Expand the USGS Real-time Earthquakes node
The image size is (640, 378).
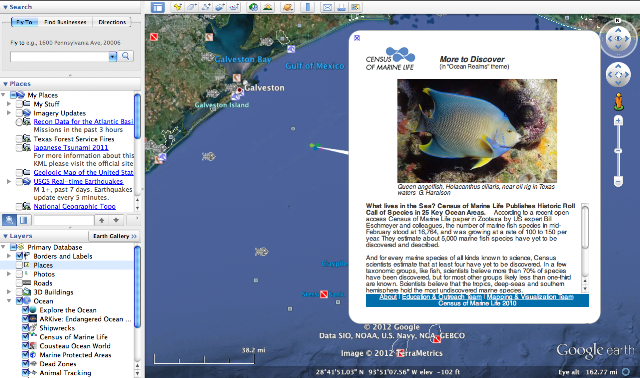(9, 181)
